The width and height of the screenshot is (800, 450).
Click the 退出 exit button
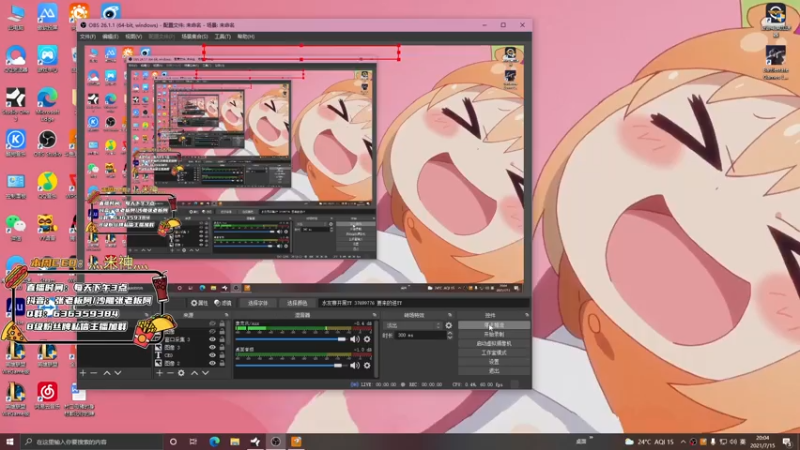pyautogui.click(x=493, y=371)
